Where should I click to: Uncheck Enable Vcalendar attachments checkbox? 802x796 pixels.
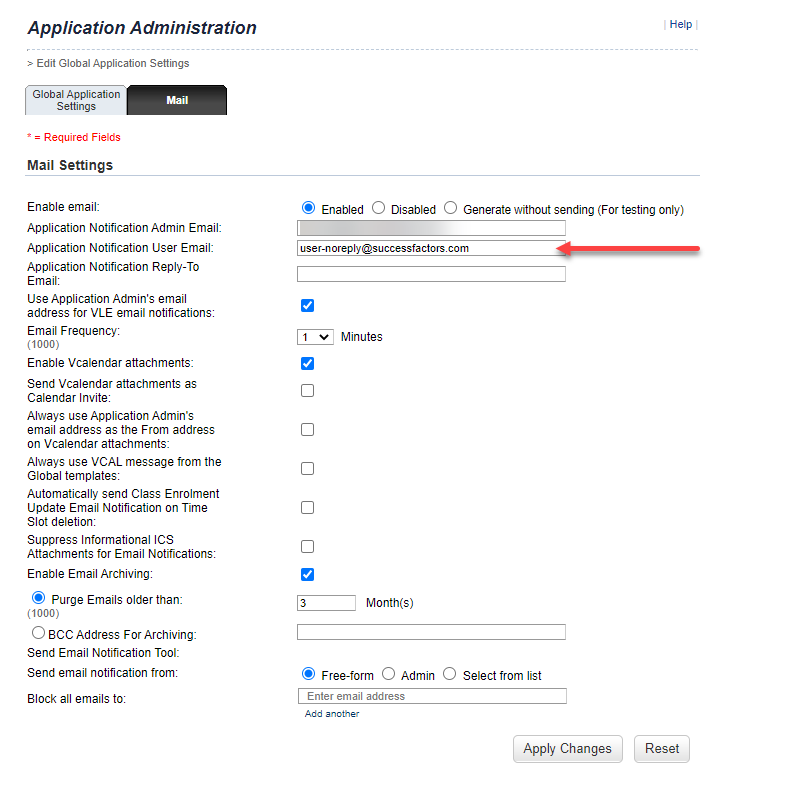pyautogui.click(x=307, y=363)
